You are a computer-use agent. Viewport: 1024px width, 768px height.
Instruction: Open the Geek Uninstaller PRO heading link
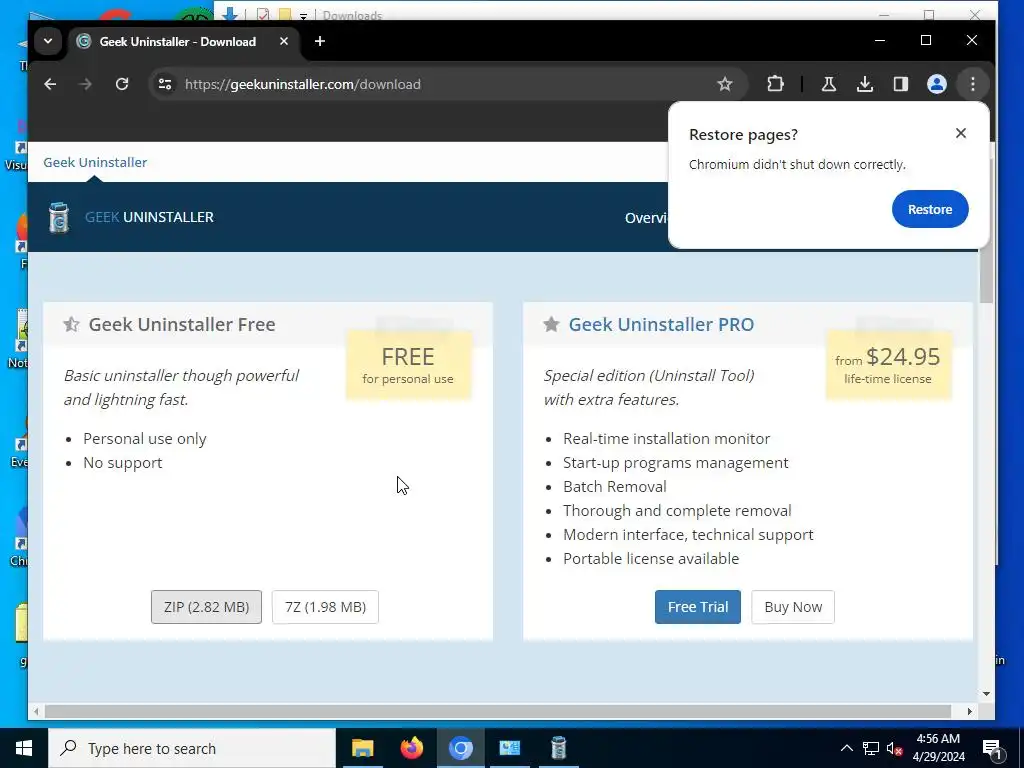point(661,325)
